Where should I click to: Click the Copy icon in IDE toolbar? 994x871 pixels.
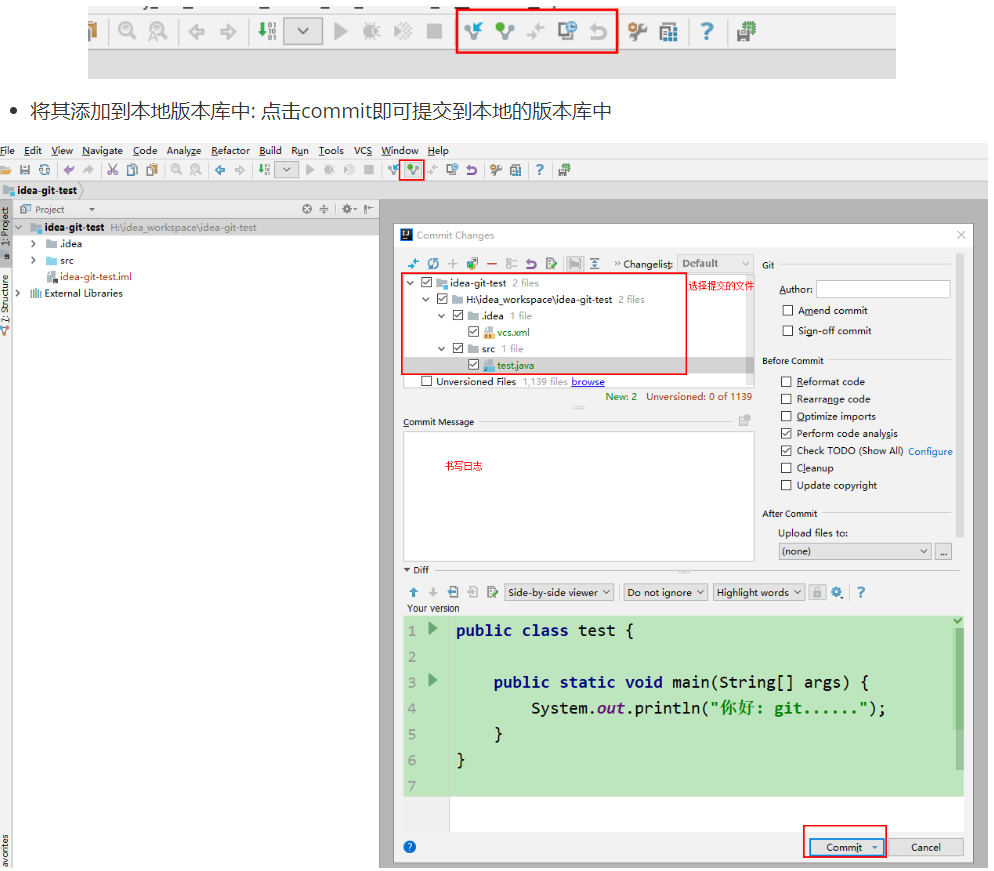point(132,170)
